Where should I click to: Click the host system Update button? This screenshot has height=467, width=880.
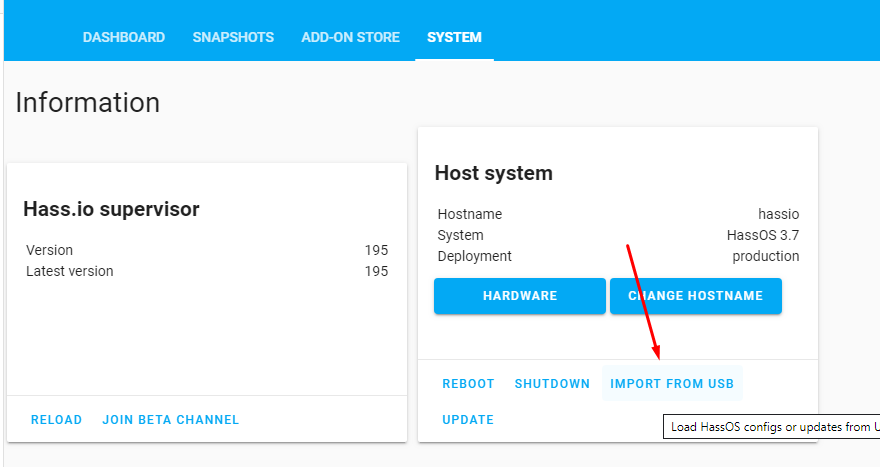(468, 420)
